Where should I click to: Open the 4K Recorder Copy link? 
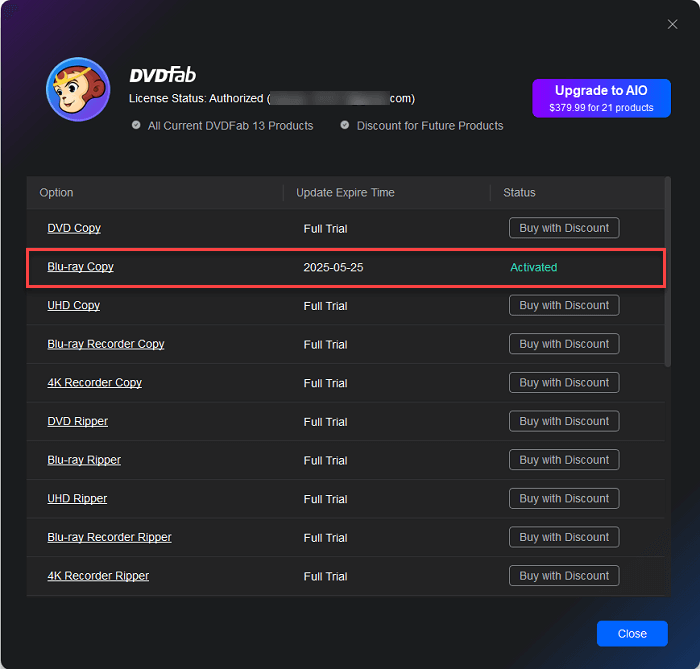click(94, 383)
